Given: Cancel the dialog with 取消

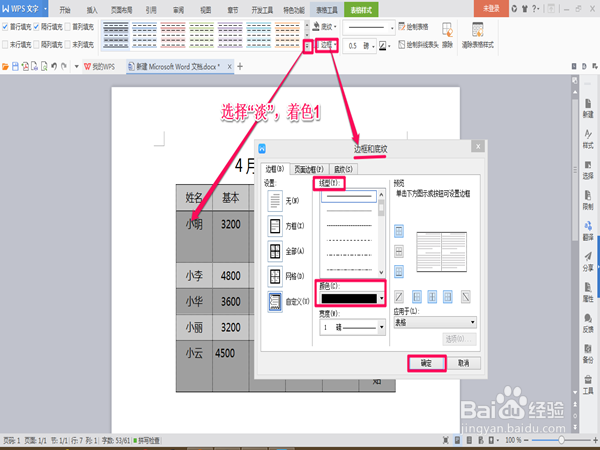Looking at the screenshot, I should click(x=463, y=363).
